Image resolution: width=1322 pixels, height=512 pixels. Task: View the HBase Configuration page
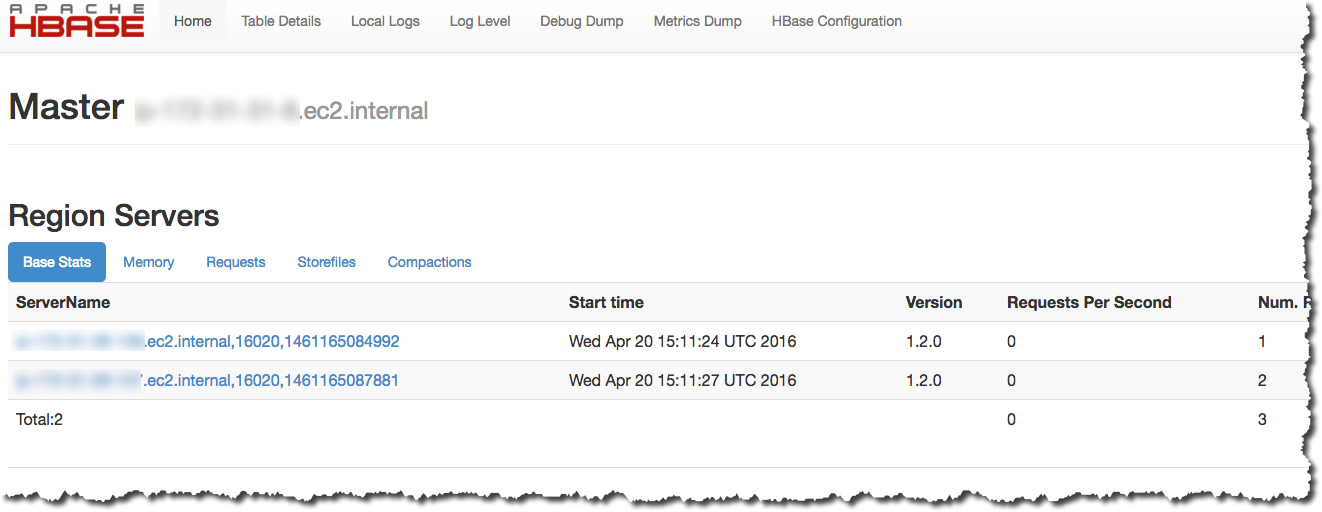(x=837, y=21)
